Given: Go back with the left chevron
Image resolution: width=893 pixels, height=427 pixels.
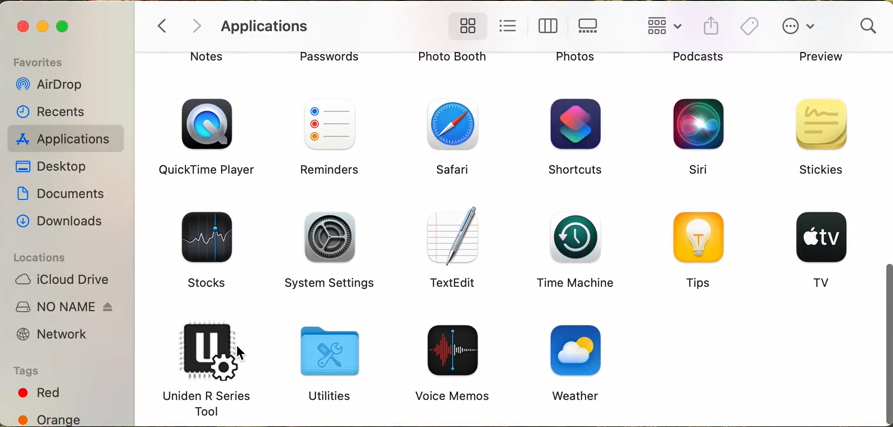Looking at the screenshot, I should point(162,26).
